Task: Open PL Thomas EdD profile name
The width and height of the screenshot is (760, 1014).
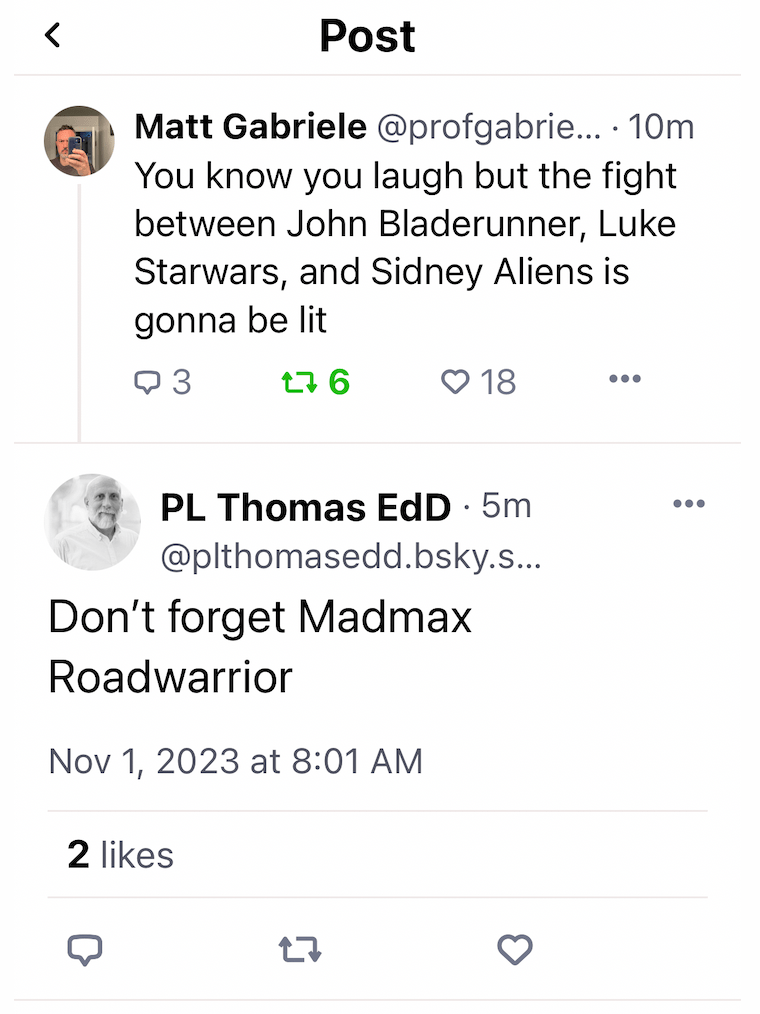Action: [x=306, y=508]
